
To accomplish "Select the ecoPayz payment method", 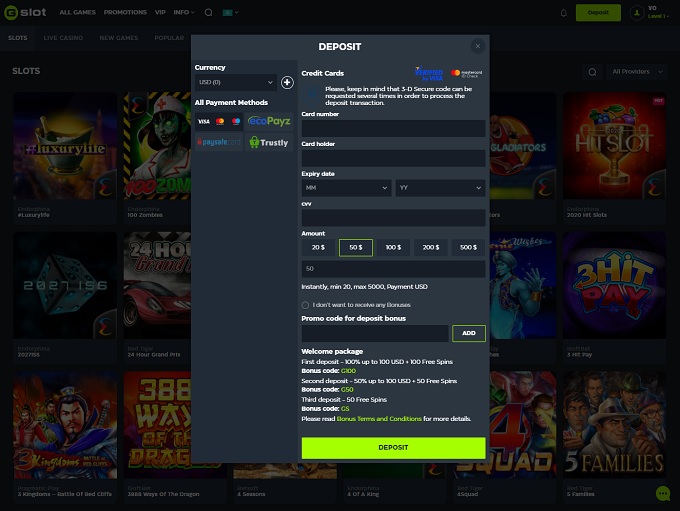I will [x=268, y=121].
